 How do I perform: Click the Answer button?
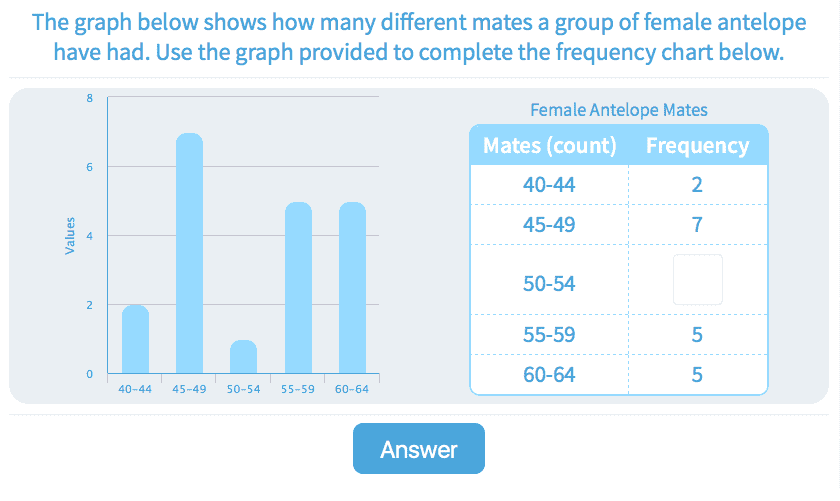pyautogui.click(x=418, y=449)
